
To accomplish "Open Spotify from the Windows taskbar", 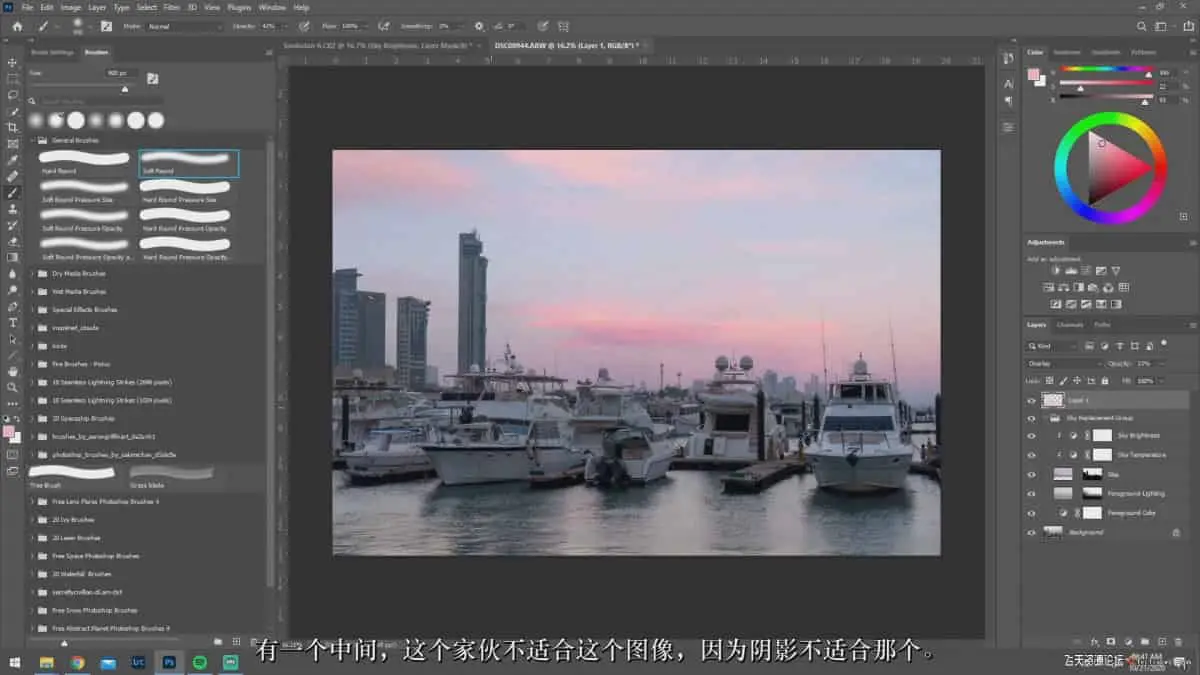I will tap(199, 662).
